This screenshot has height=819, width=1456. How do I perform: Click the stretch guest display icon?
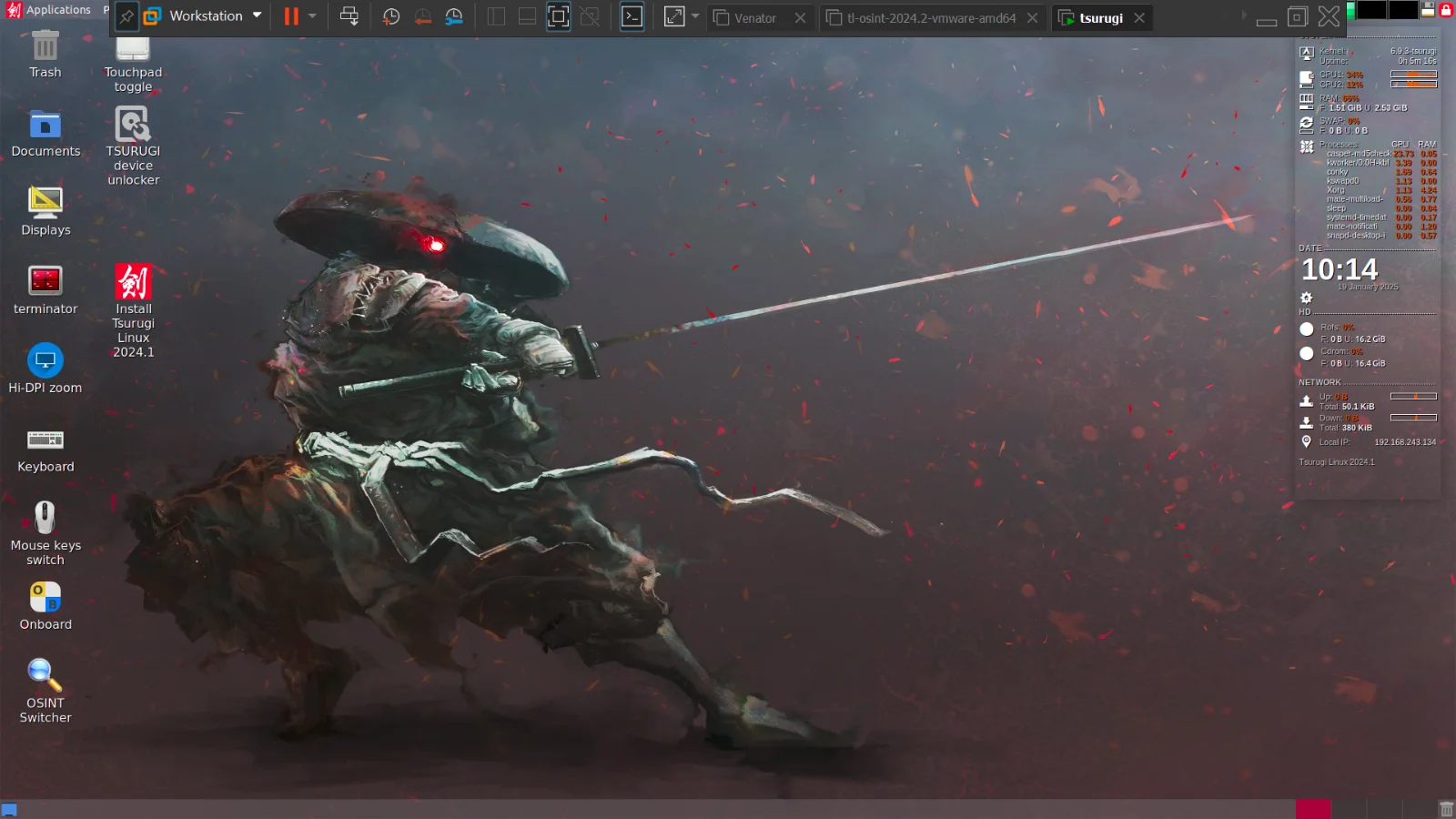click(674, 16)
